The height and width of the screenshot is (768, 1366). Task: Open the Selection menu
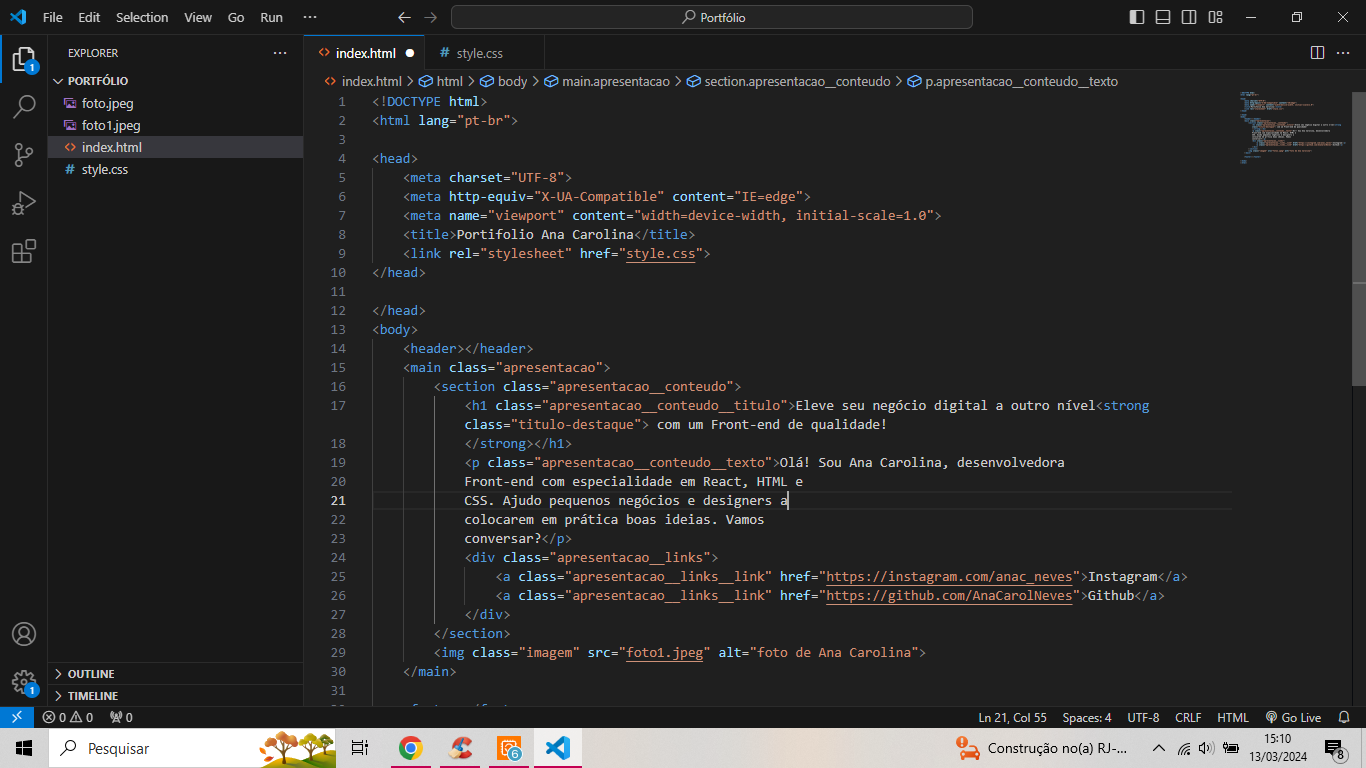(x=142, y=17)
